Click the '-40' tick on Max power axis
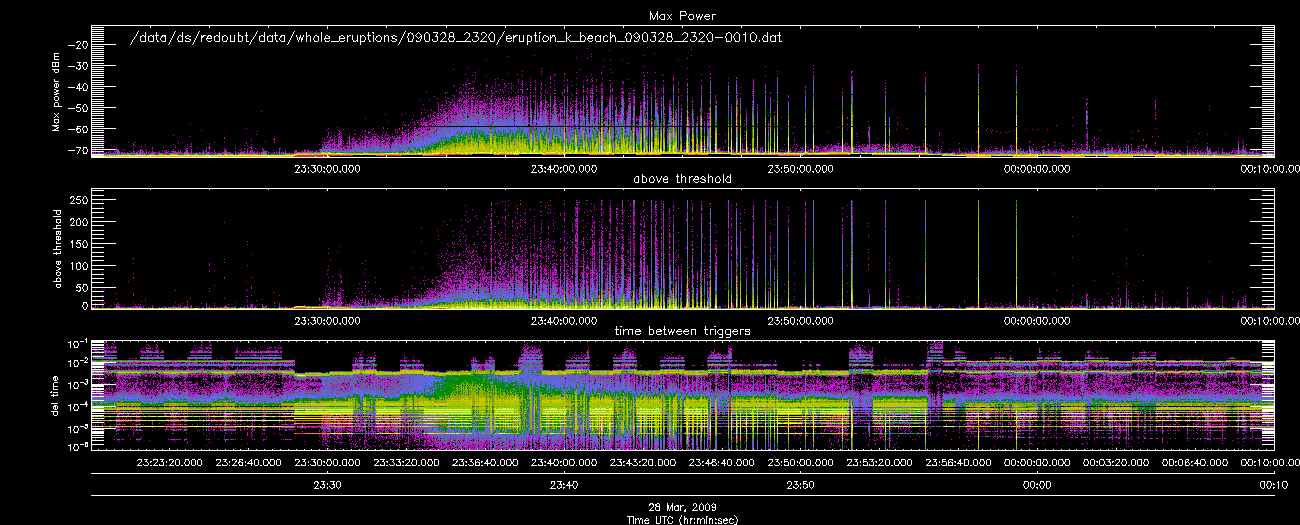The width and height of the screenshot is (1300, 525). click(x=80, y=87)
